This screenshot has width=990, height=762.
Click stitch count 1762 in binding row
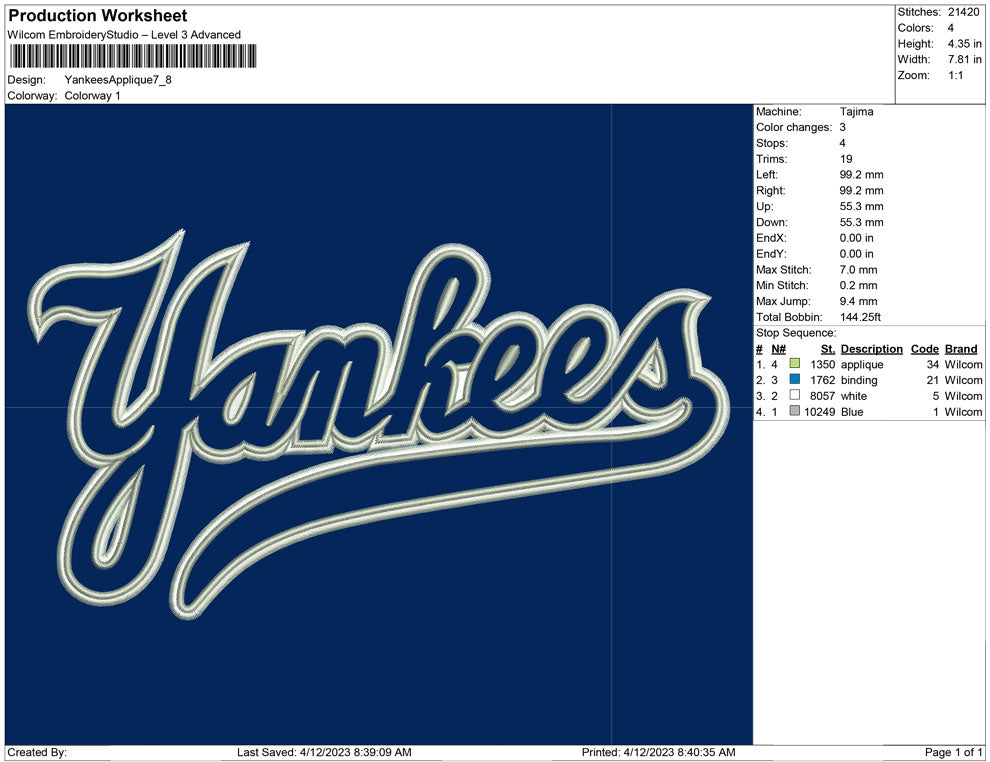(x=823, y=380)
